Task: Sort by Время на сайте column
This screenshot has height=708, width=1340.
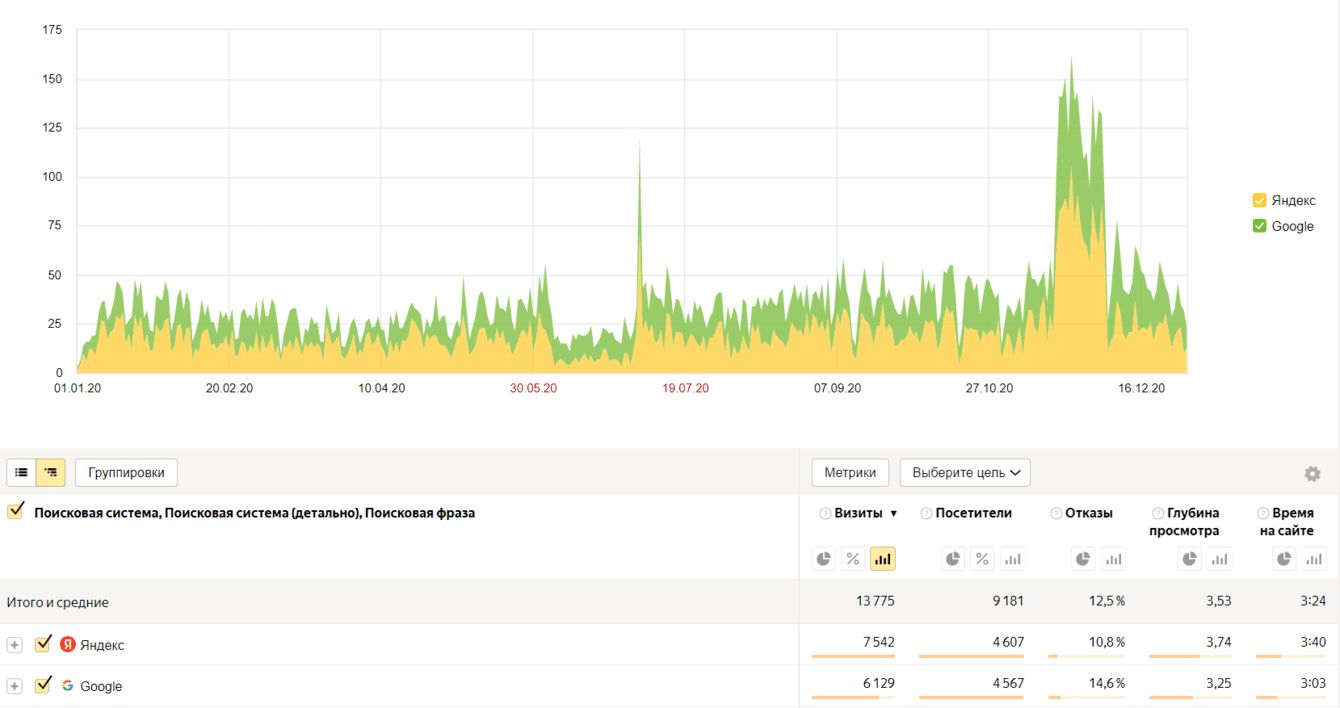Action: [x=1287, y=522]
